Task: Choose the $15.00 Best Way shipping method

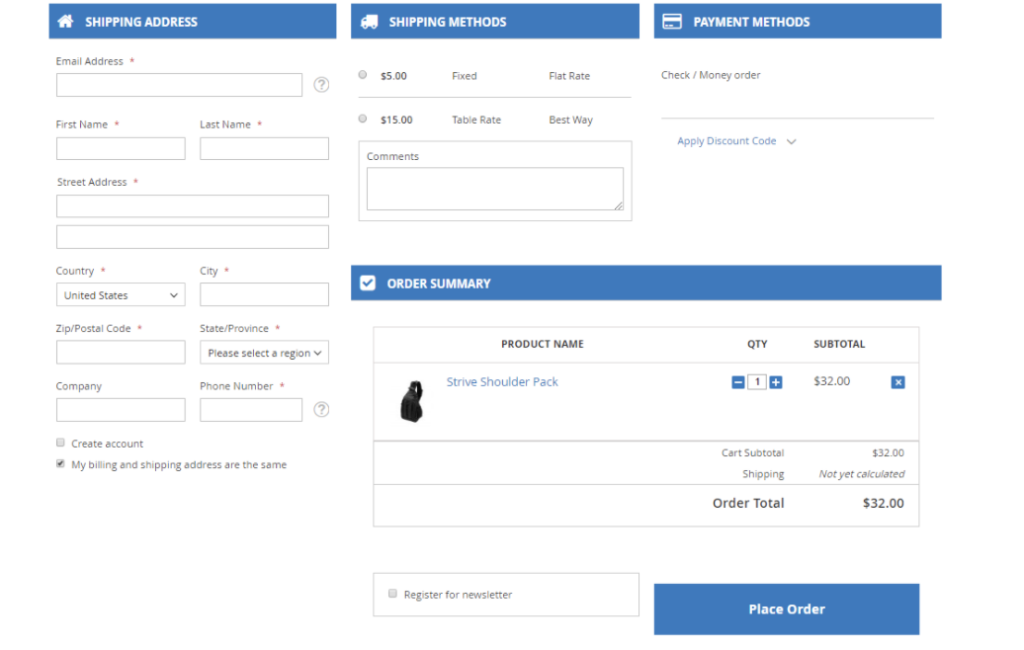Action: pos(362,118)
